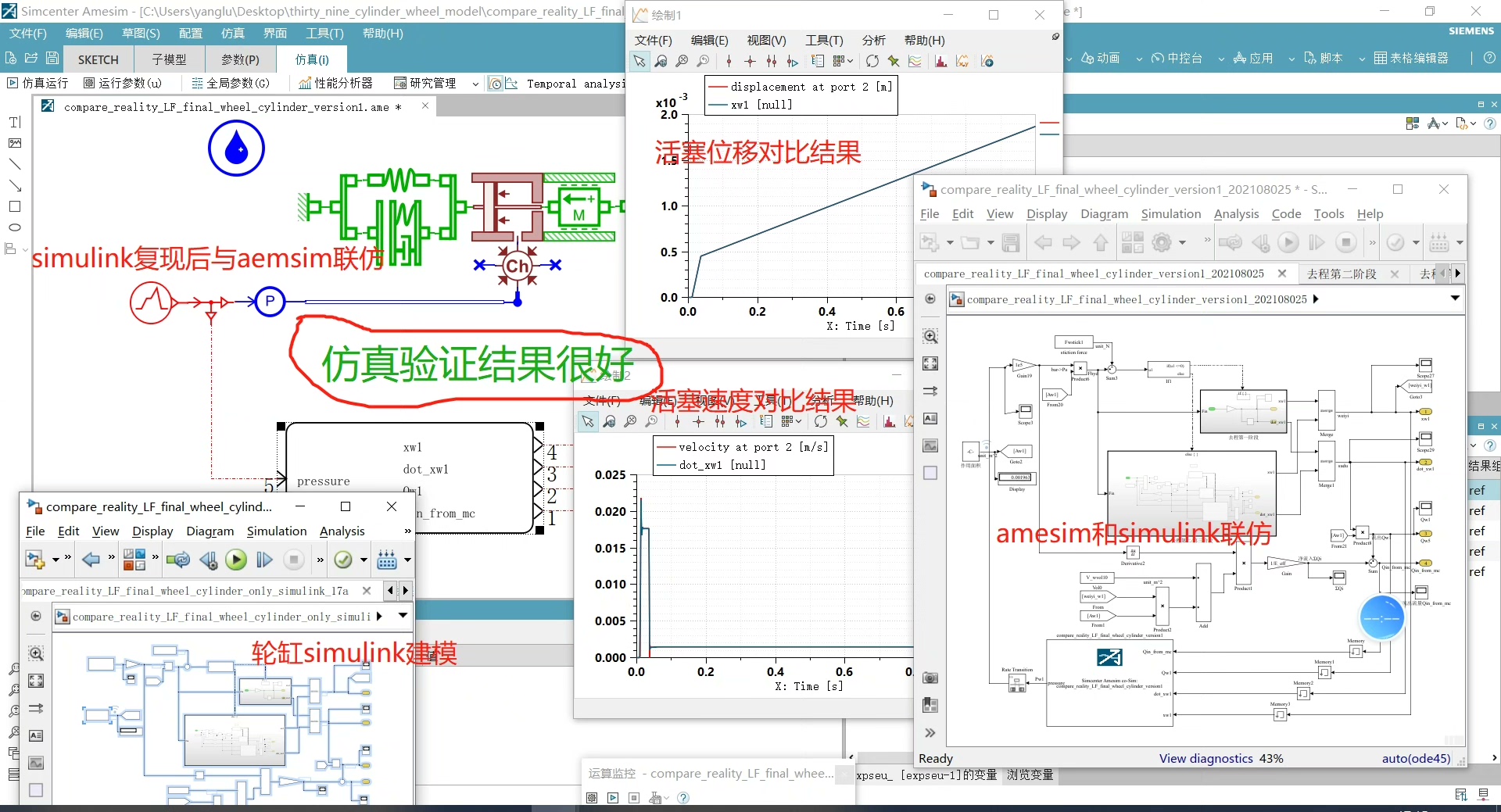Viewport: 1501px width, 812px height.
Task: Click Zoom In icon in front Simulink palette
Action: [36, 653]
